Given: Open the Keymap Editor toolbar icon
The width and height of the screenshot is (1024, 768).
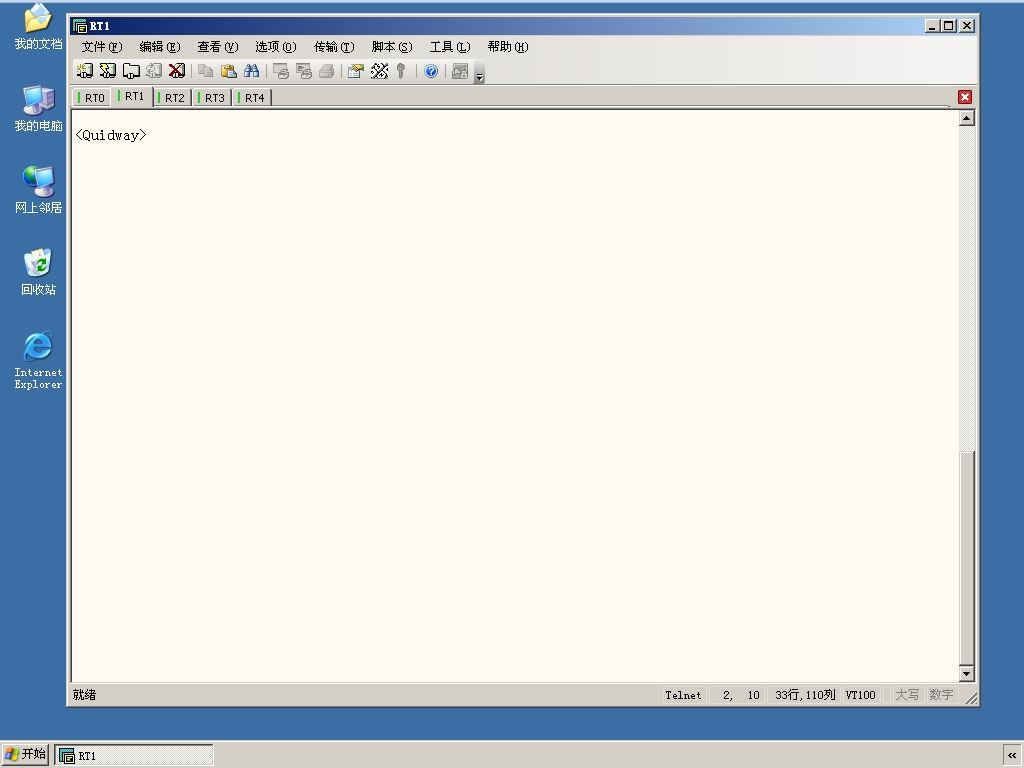Looking at the screenshot, I should 379,71.
